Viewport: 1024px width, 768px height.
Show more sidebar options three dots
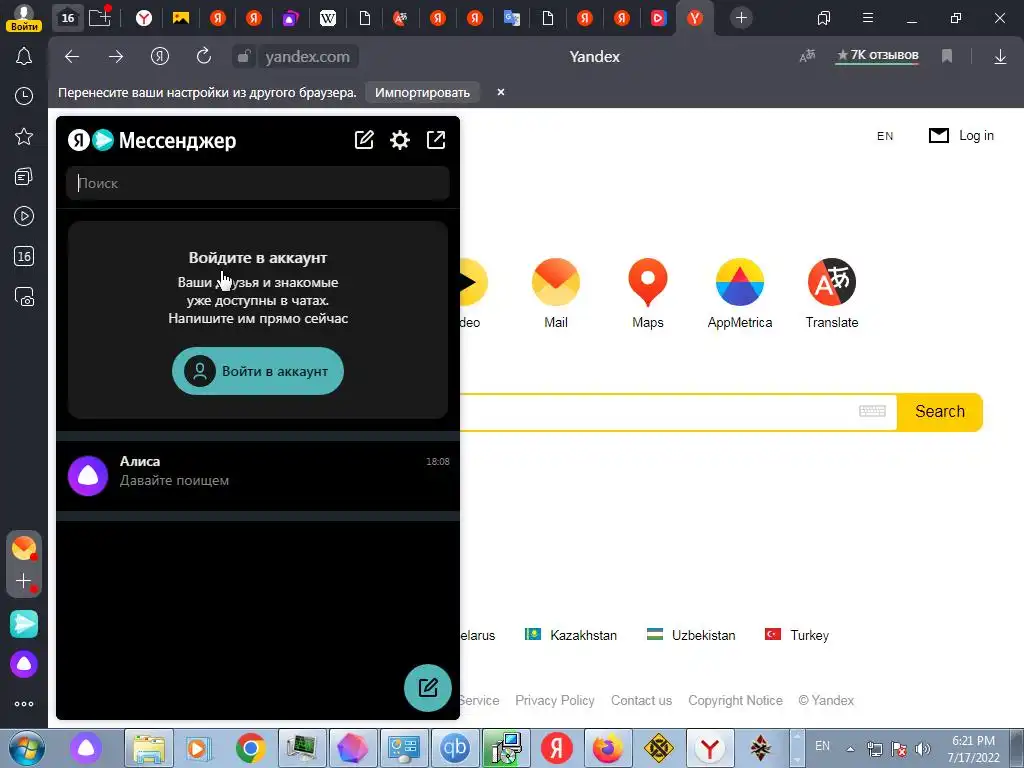pyautogui.click(x=24, y=704)
